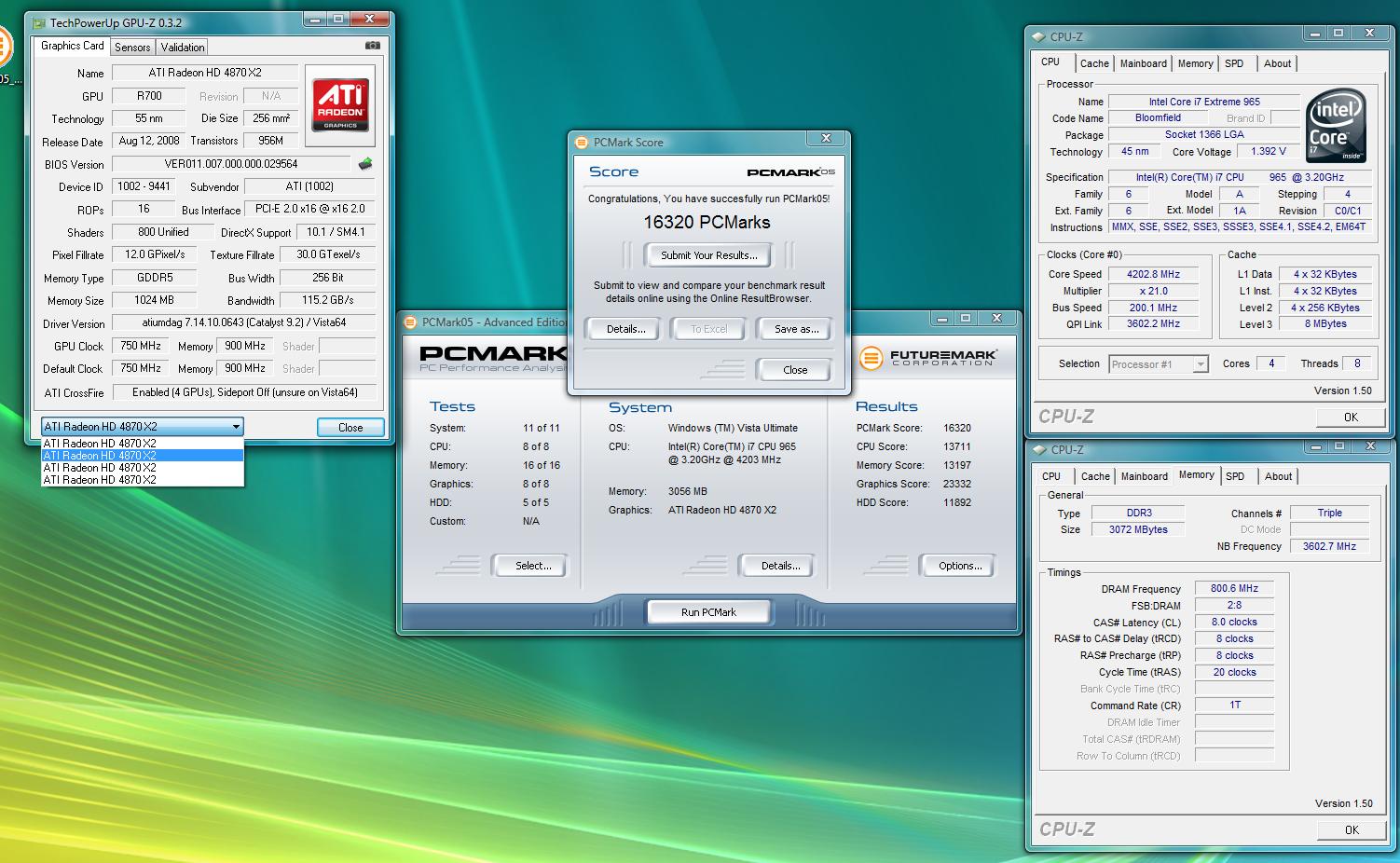Image resolution: width=1400 pixels, height=863 pixels.
Task: Switch to GPU-Z Validation tab
Action: click(183, 47)
